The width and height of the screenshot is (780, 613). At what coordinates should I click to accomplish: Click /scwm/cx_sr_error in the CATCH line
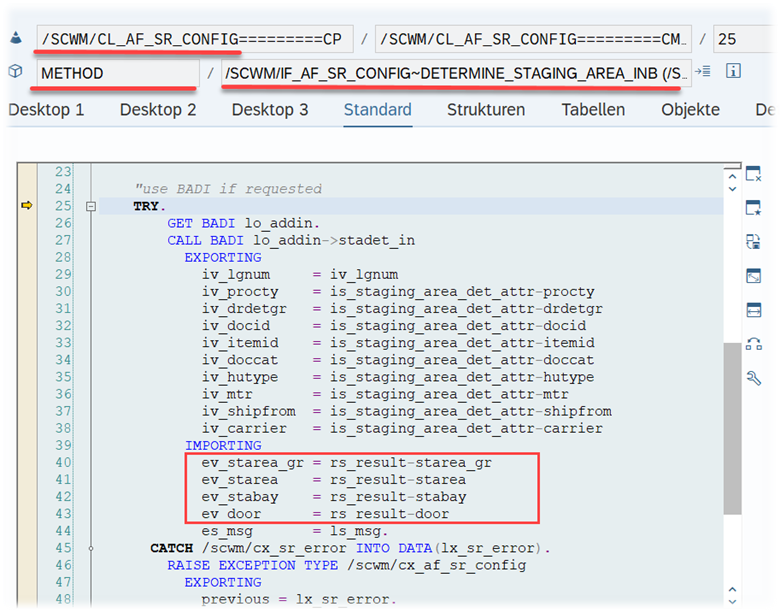274,548
